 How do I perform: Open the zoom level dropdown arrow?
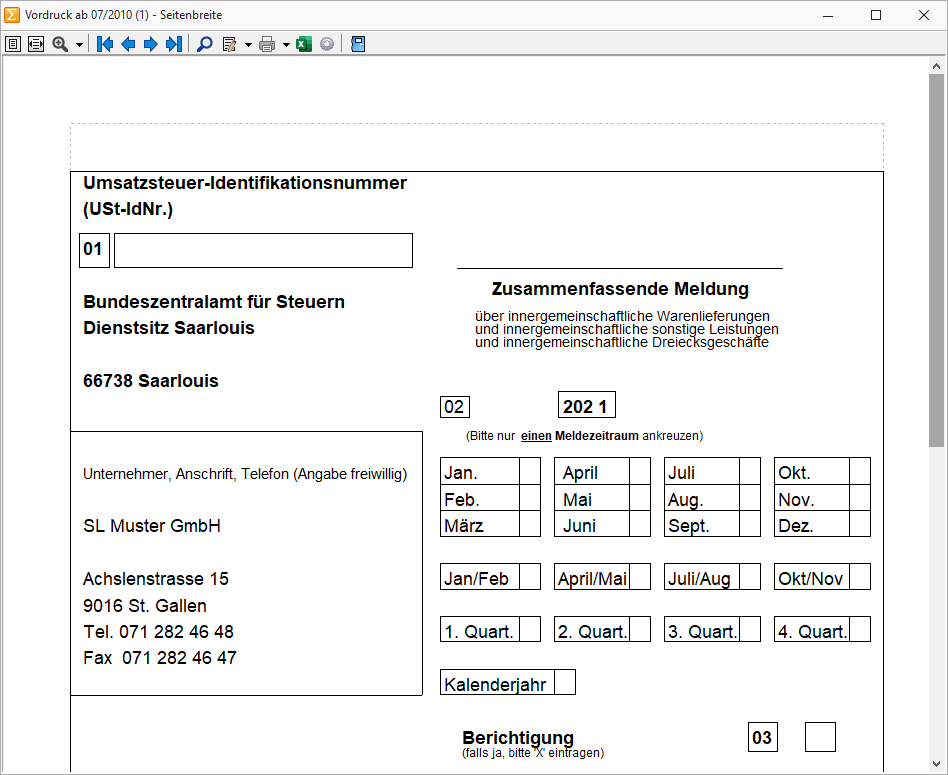[79, 45]
